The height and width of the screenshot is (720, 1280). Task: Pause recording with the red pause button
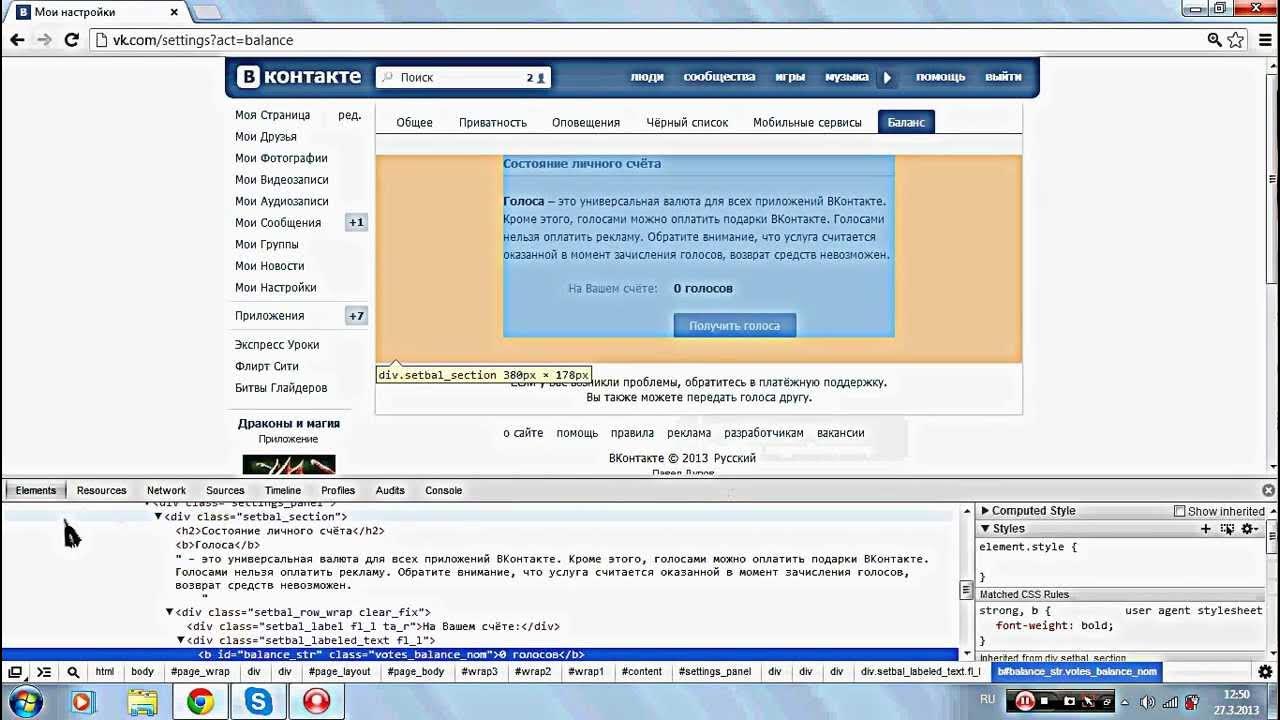[1025, 701]
